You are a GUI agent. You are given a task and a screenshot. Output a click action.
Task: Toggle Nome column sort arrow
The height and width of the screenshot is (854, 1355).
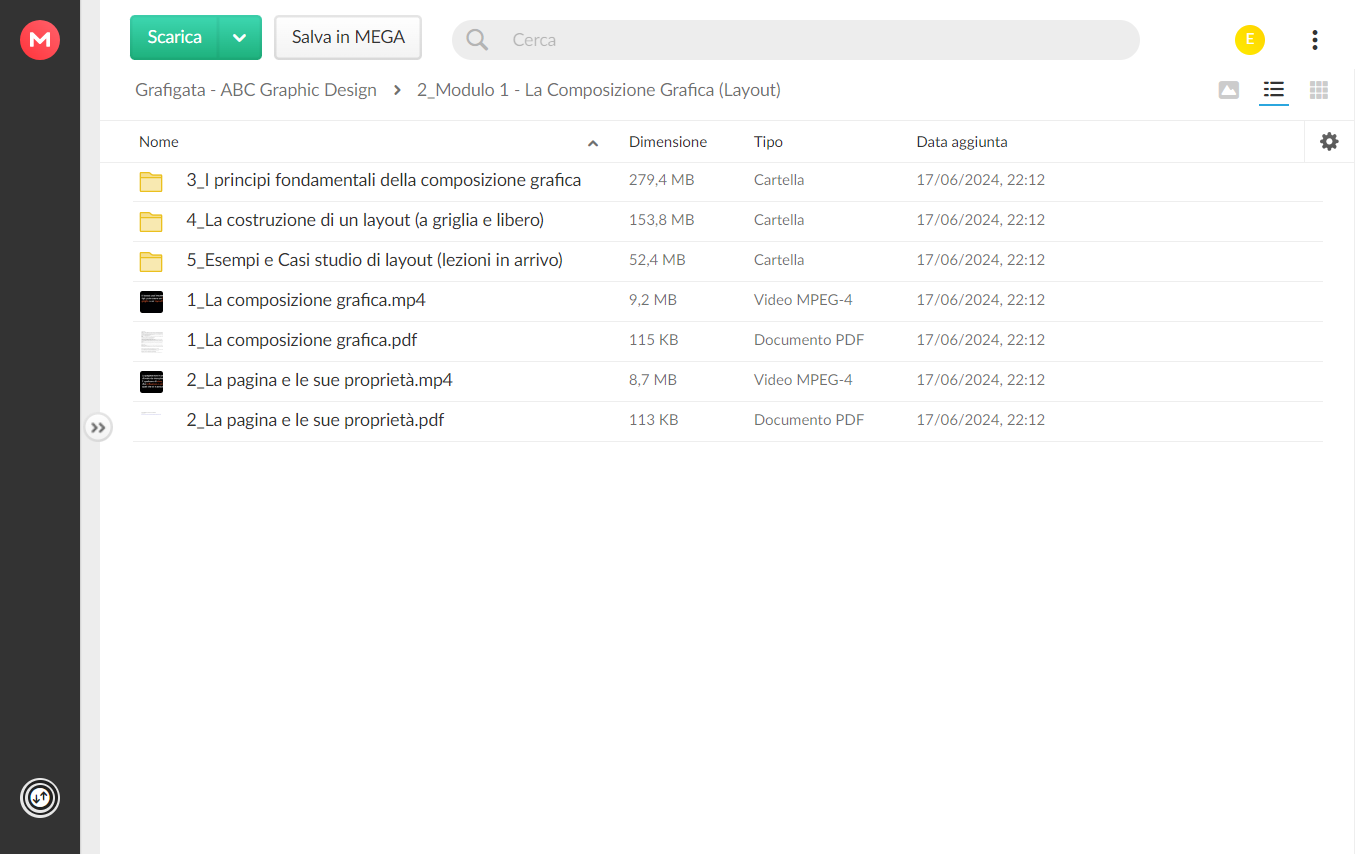[593, 143]
